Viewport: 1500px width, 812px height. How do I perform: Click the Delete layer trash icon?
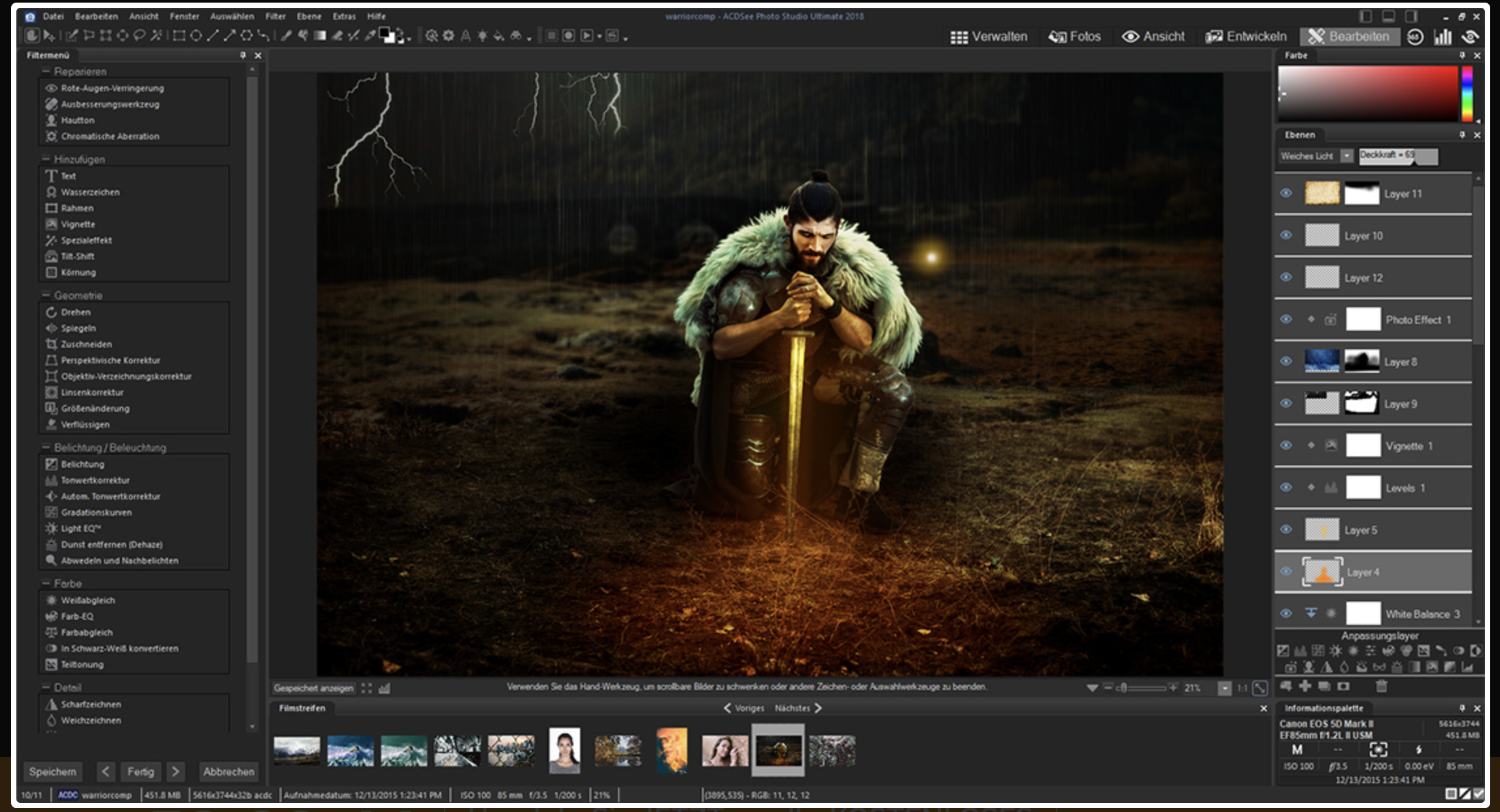click(x=1382, y=686)
